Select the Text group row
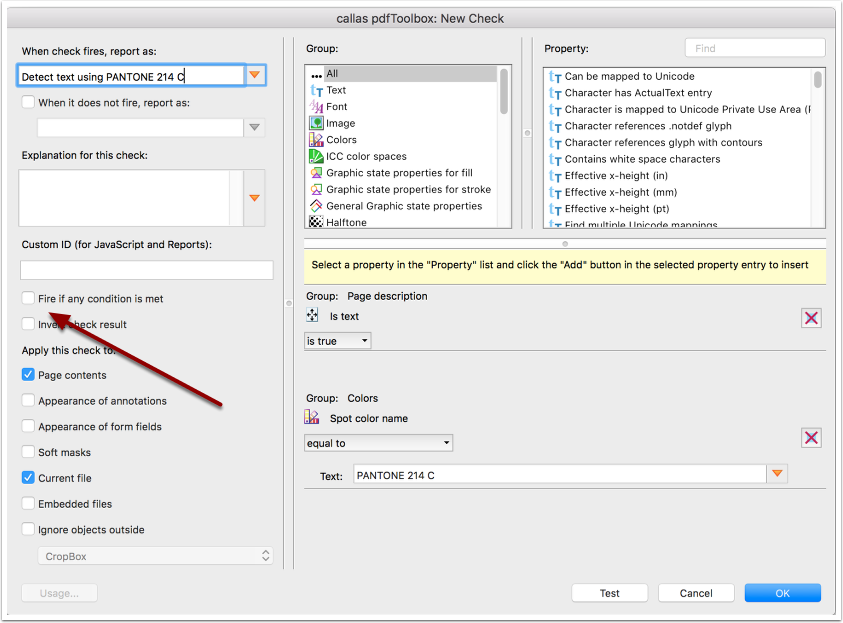The image size is (843, 623). pyautogui.click(x=401, y=90)
